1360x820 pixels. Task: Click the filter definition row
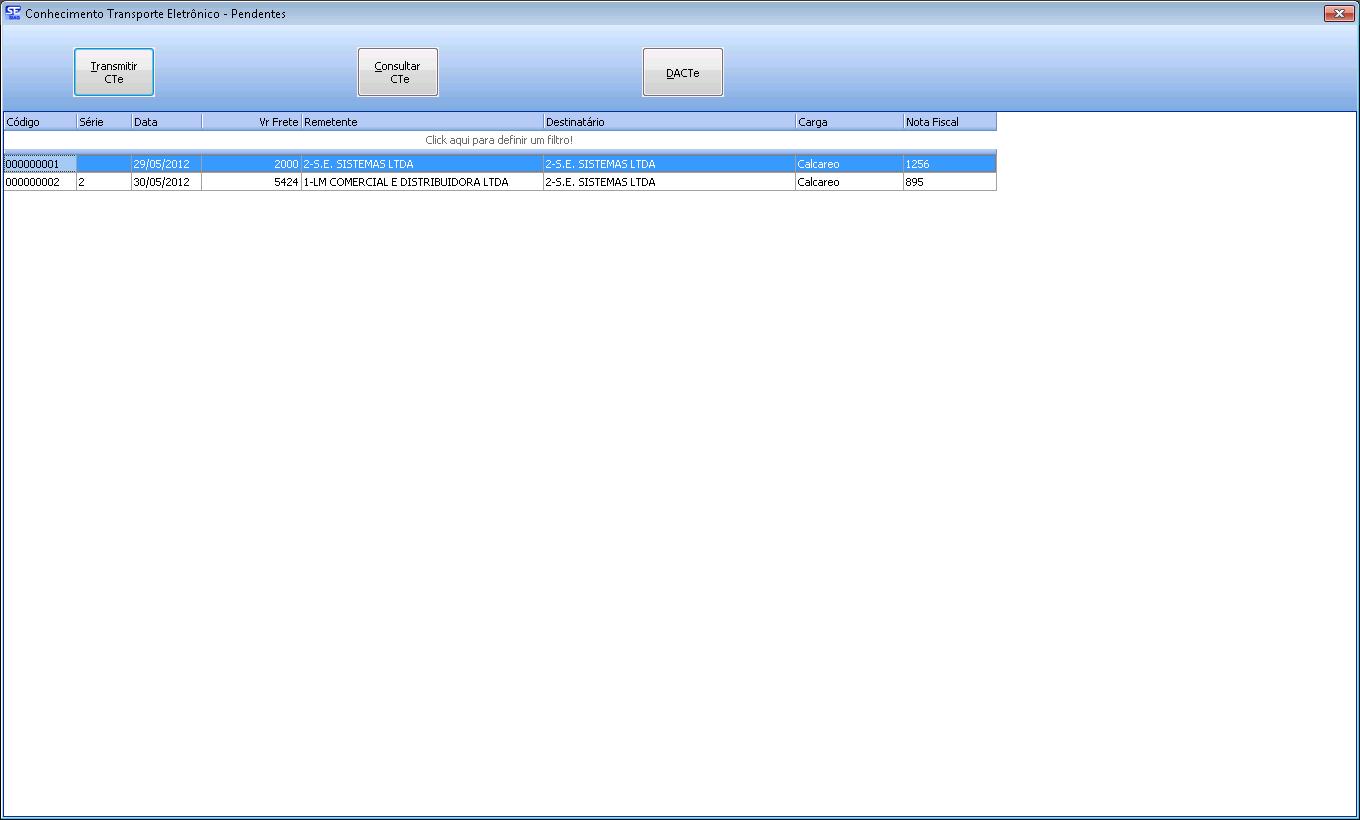coord(499,140)
